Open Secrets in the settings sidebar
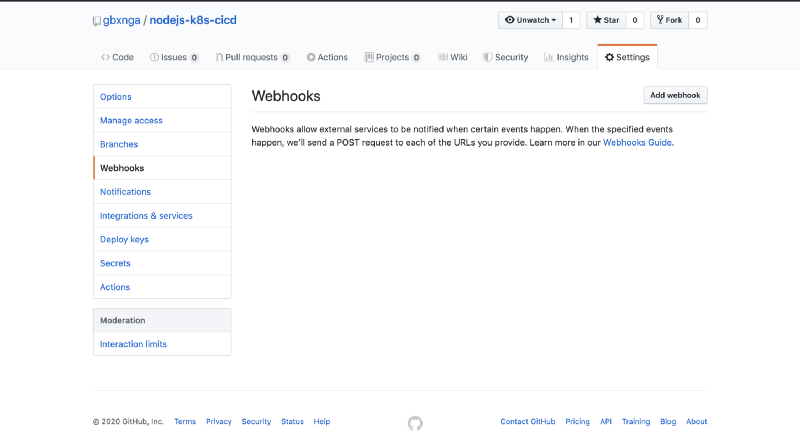 115,263
